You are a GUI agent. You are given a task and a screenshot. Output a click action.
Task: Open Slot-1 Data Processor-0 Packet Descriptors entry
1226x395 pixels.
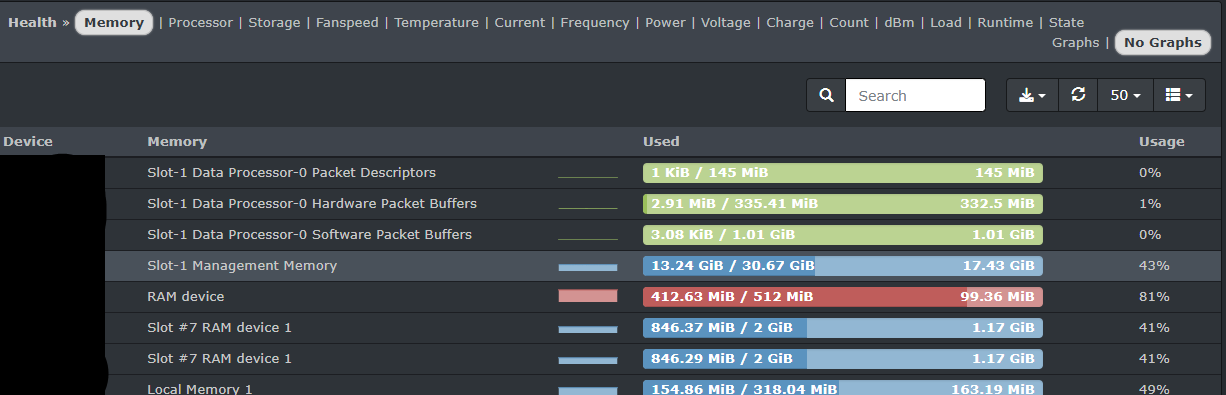click(291, 172)
